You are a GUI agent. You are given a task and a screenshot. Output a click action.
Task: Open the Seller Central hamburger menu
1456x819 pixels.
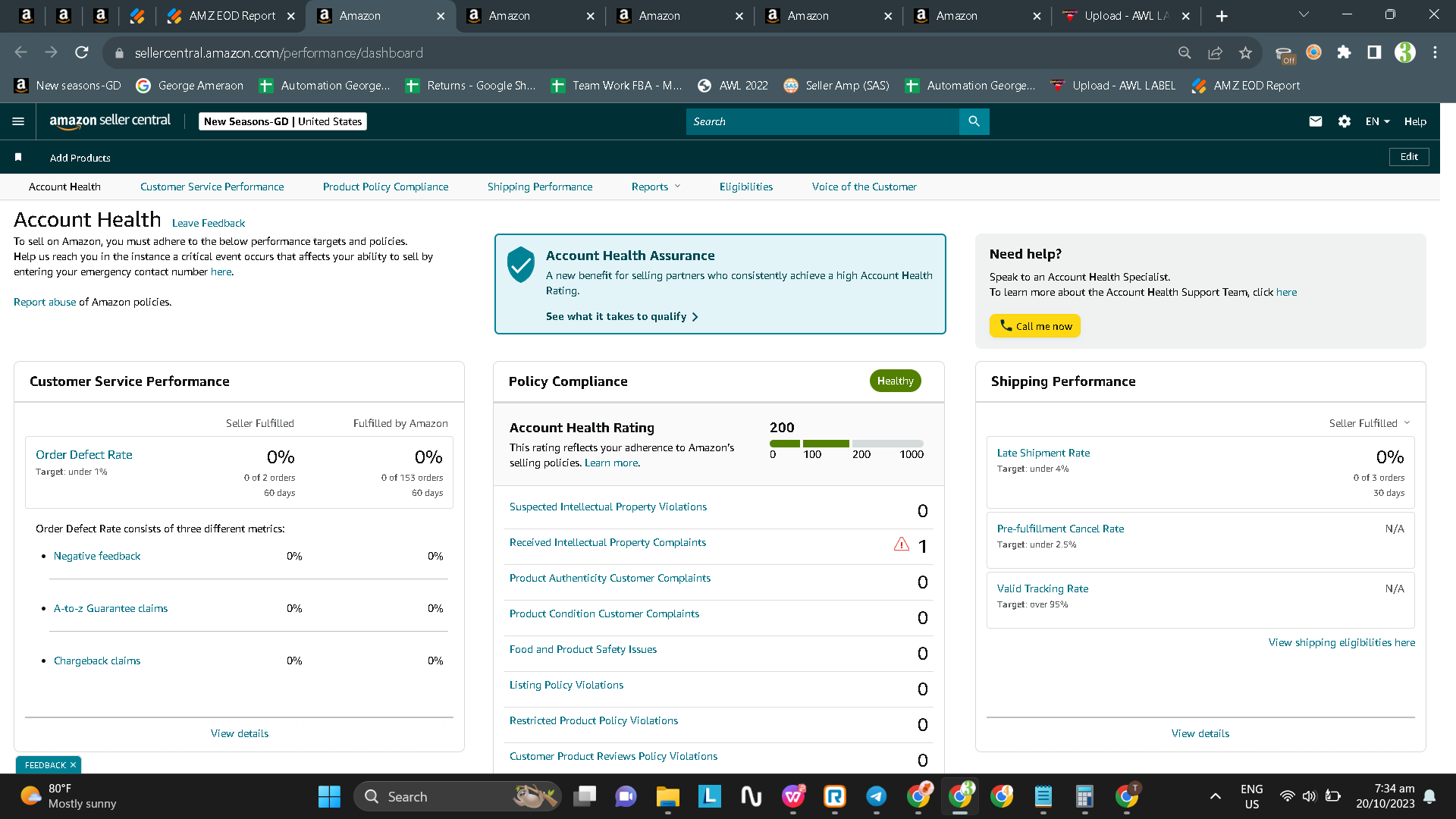[18, 121]
